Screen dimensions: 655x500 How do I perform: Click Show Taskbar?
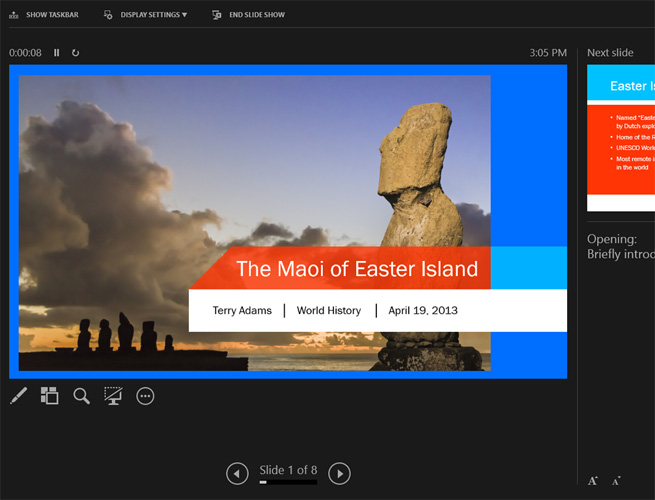tap(45, 15)
